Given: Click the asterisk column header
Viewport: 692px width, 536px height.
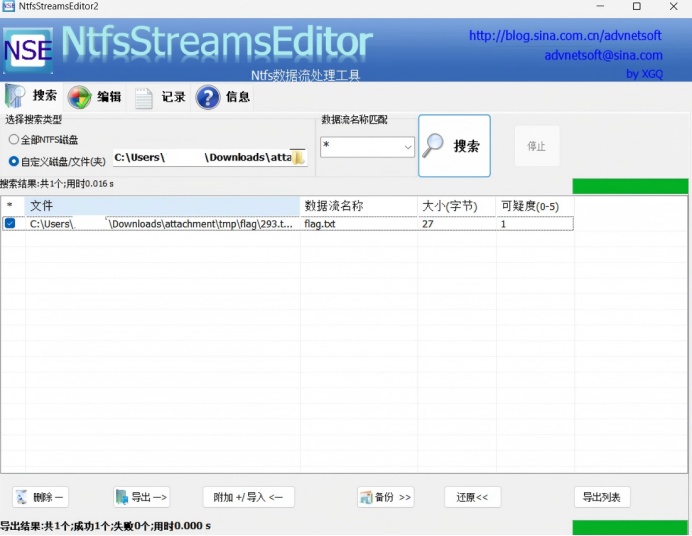Looking at the screenshot, I should click(10, 206).
